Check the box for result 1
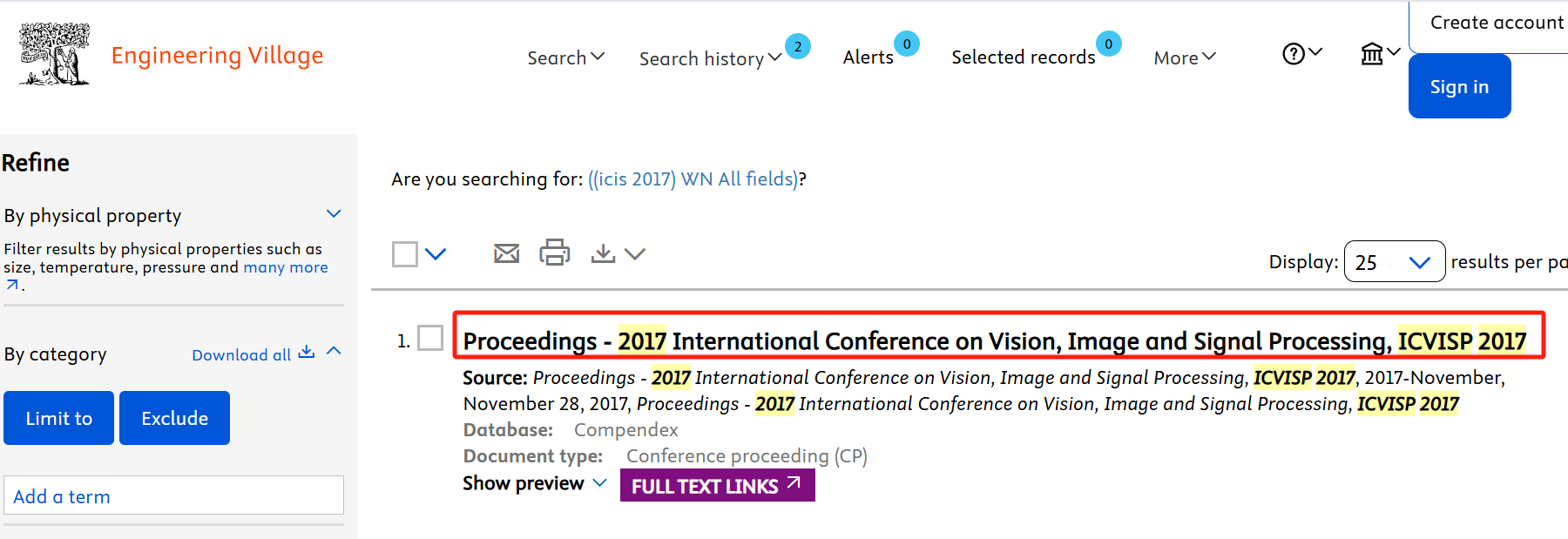 coord(430,338)
